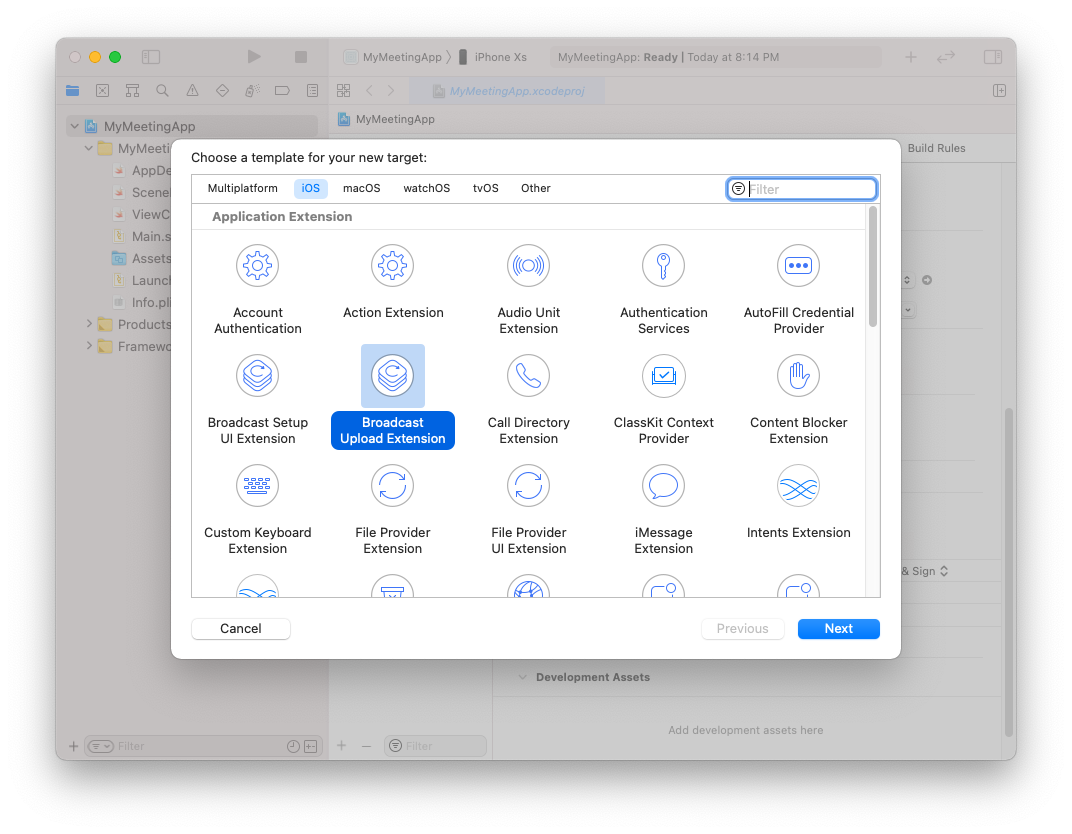Image resolution: width=1072 pixels, height=834 pixels.
Task: Toggle the inspectors panel button
Action: click(993, 57)
